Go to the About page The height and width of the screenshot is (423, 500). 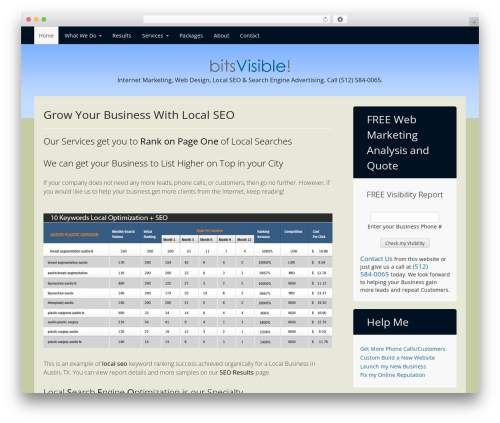tap(221, 35)
